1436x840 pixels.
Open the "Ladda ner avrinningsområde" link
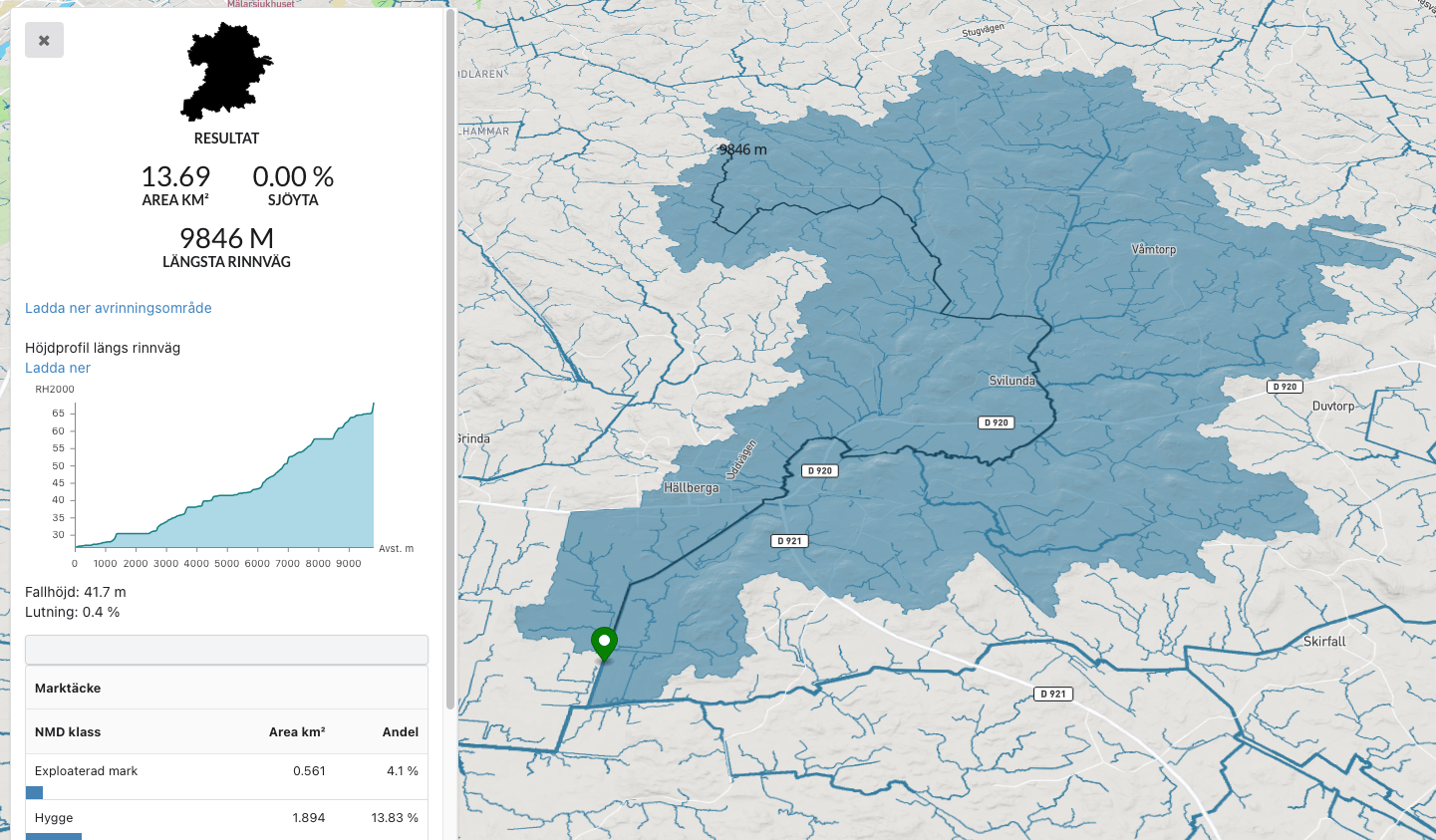118,308
